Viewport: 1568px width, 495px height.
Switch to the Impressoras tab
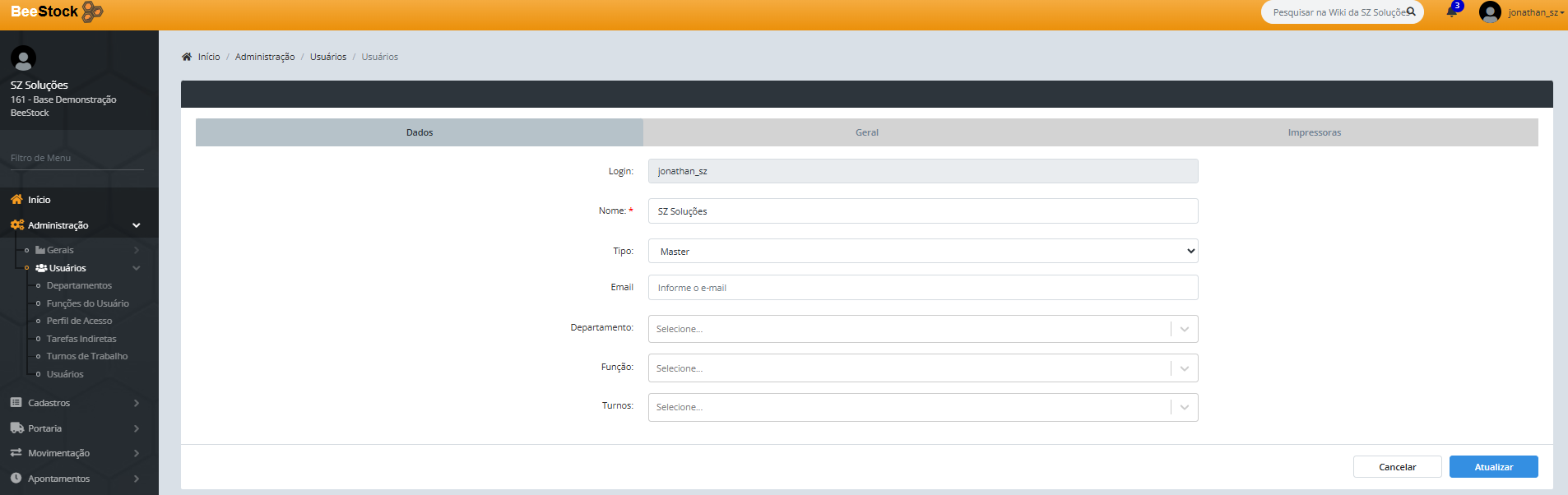(1314, 132)
